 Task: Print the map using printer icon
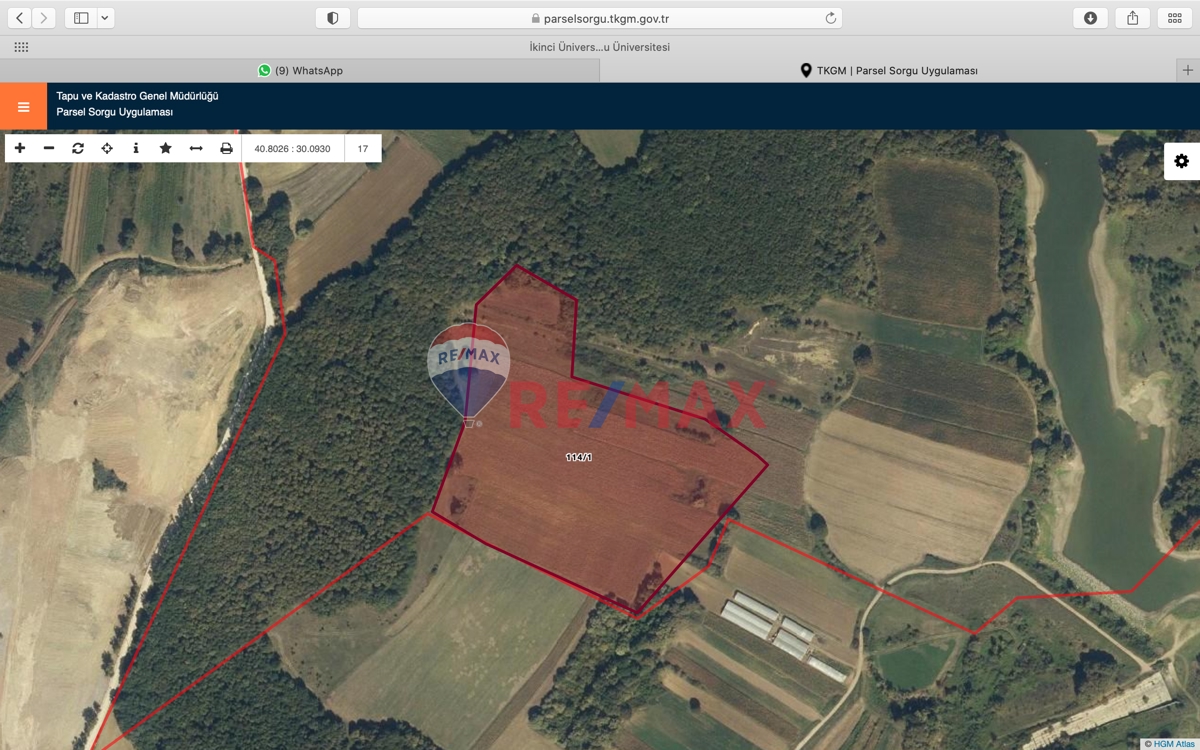coord(226,148)
